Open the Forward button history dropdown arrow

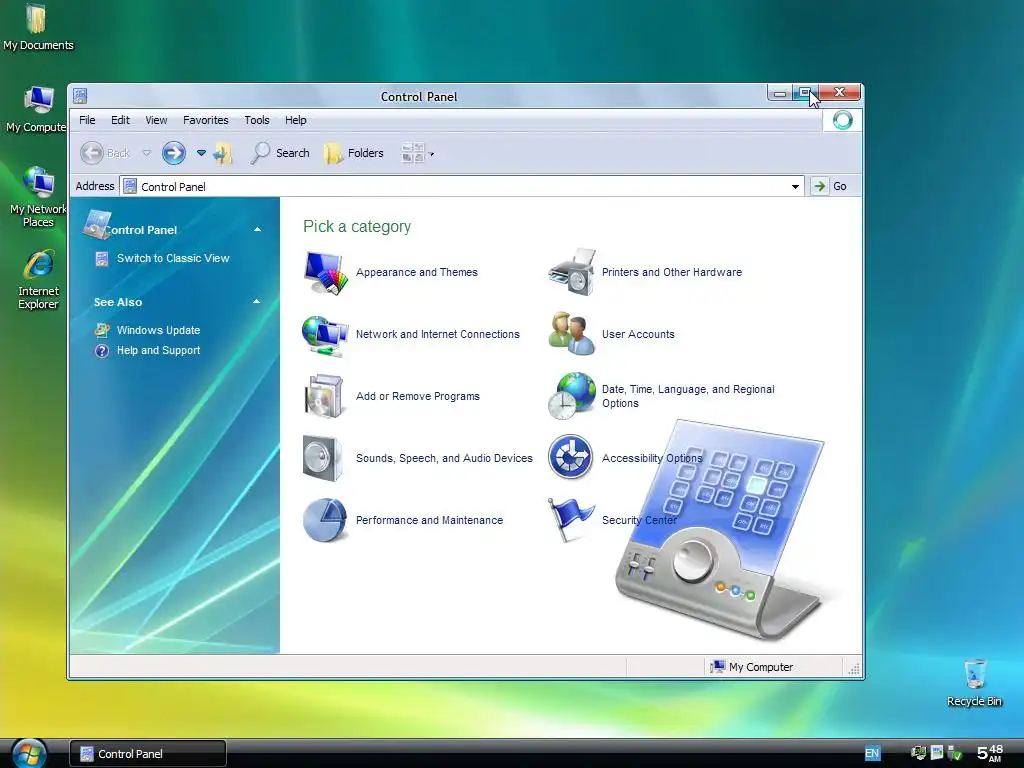pos(201,153)
